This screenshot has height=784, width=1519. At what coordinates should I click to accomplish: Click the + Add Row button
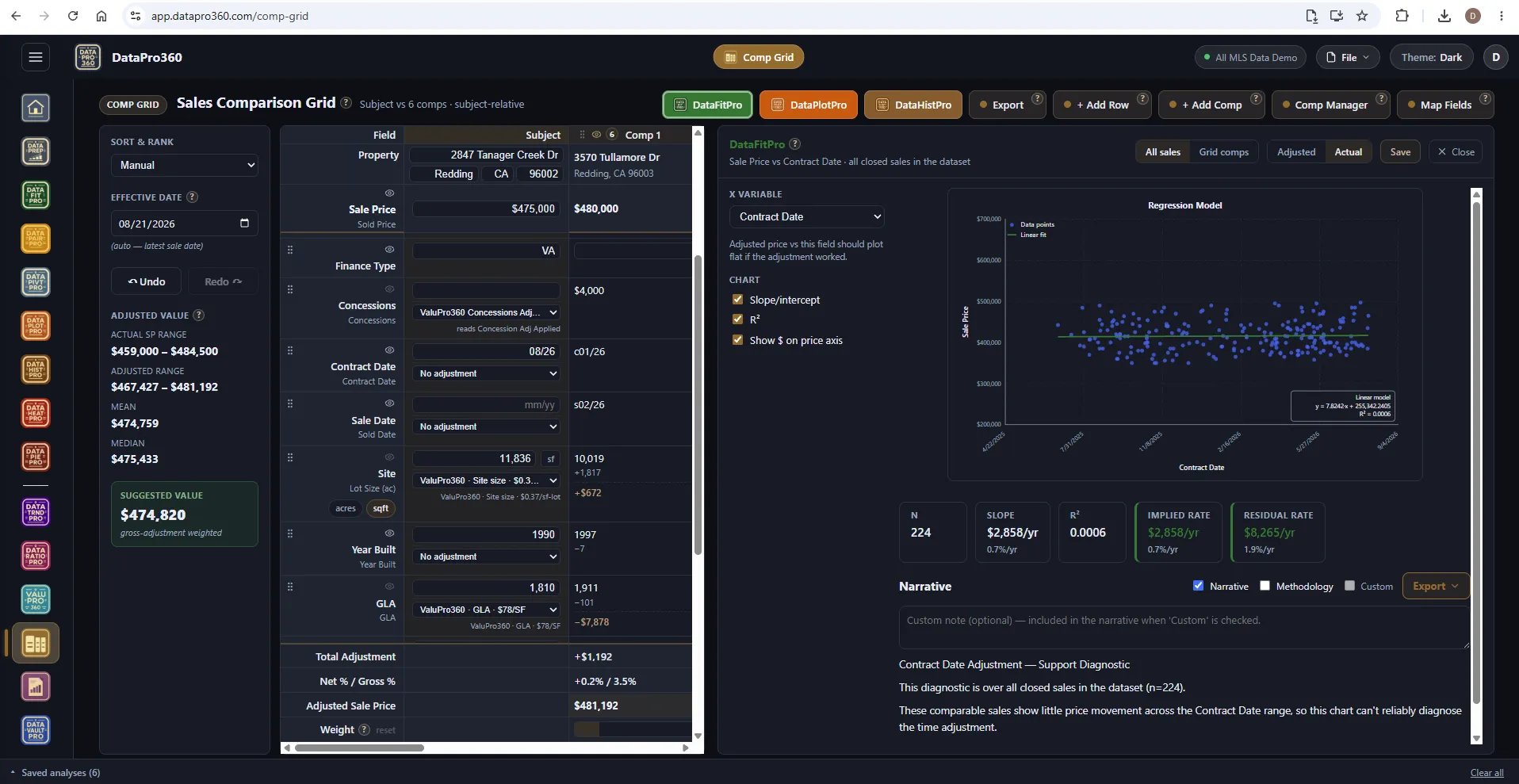[x=1101, y=105]
